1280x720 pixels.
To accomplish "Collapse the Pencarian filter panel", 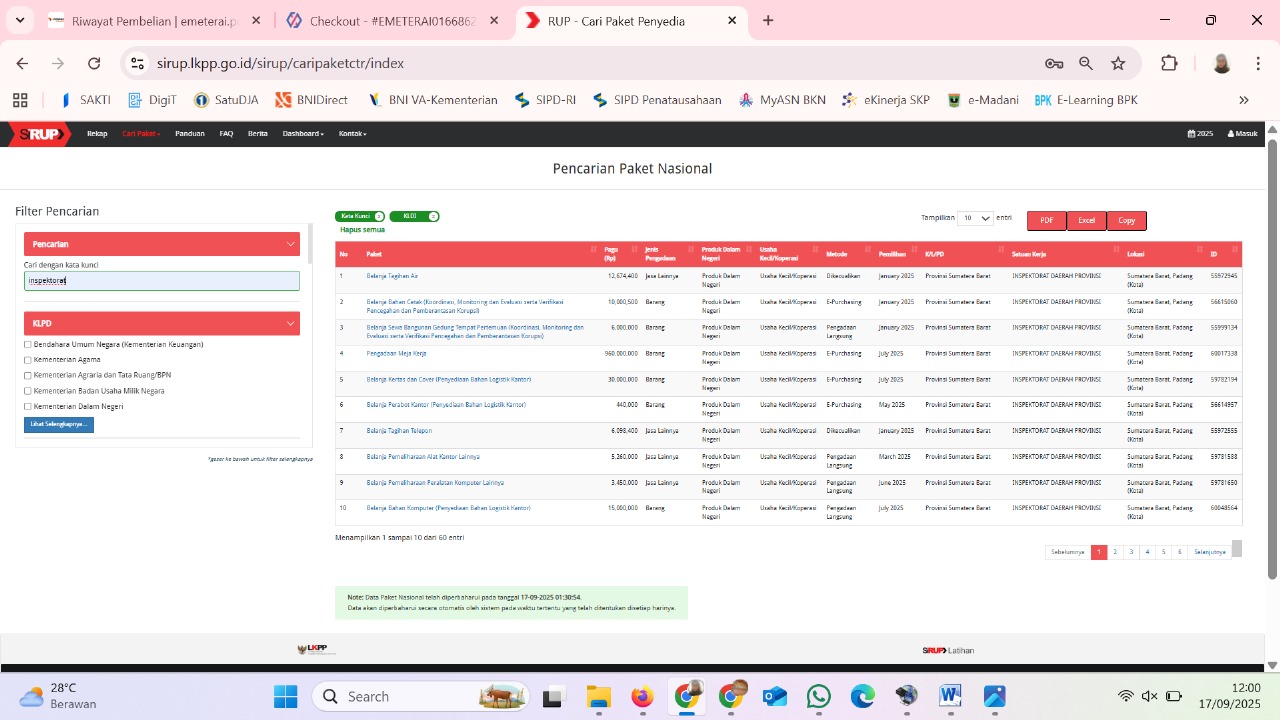I will click(291, 244).
